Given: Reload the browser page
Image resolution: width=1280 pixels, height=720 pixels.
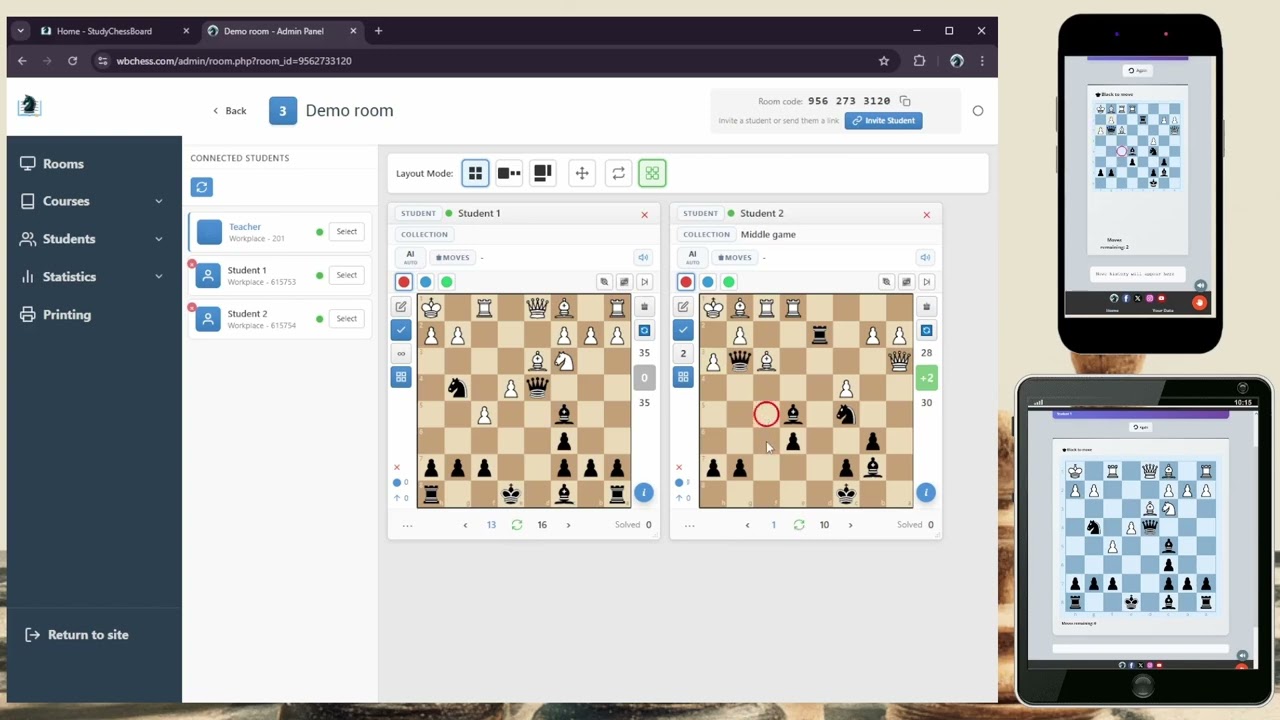Looking at the screenshot, I should click(72, 61).
